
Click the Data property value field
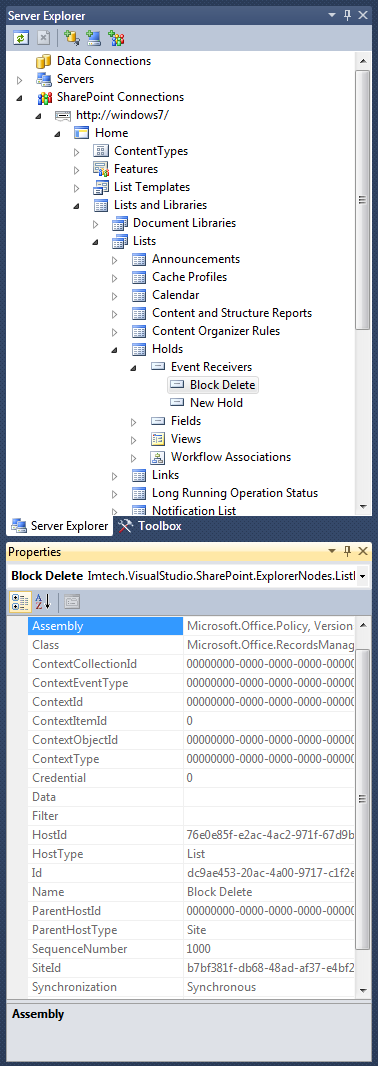pos(269,797)
